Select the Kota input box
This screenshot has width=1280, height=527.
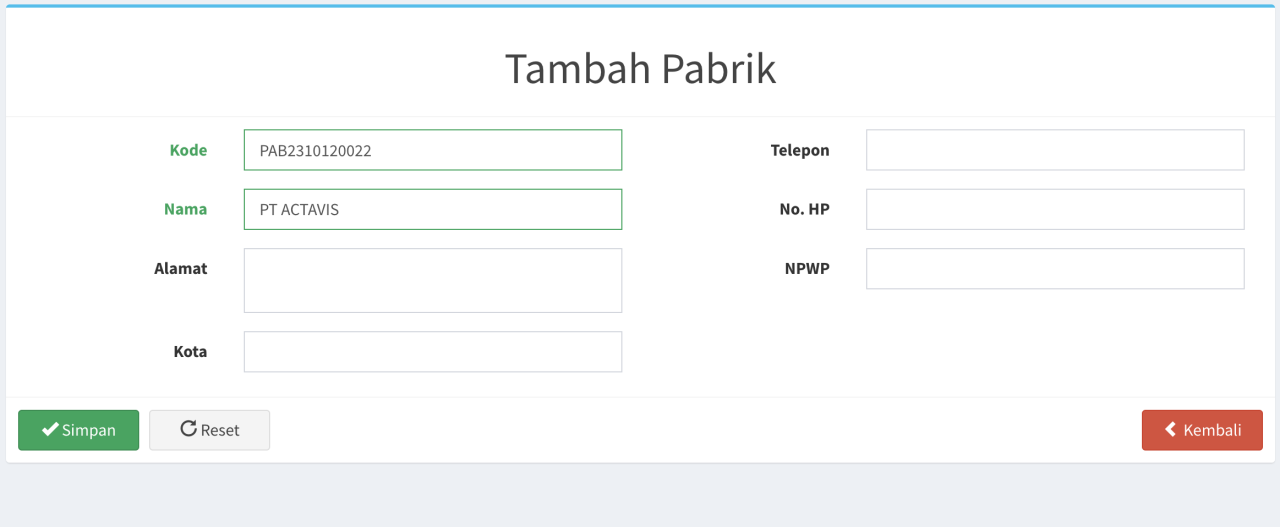[432, 352]
